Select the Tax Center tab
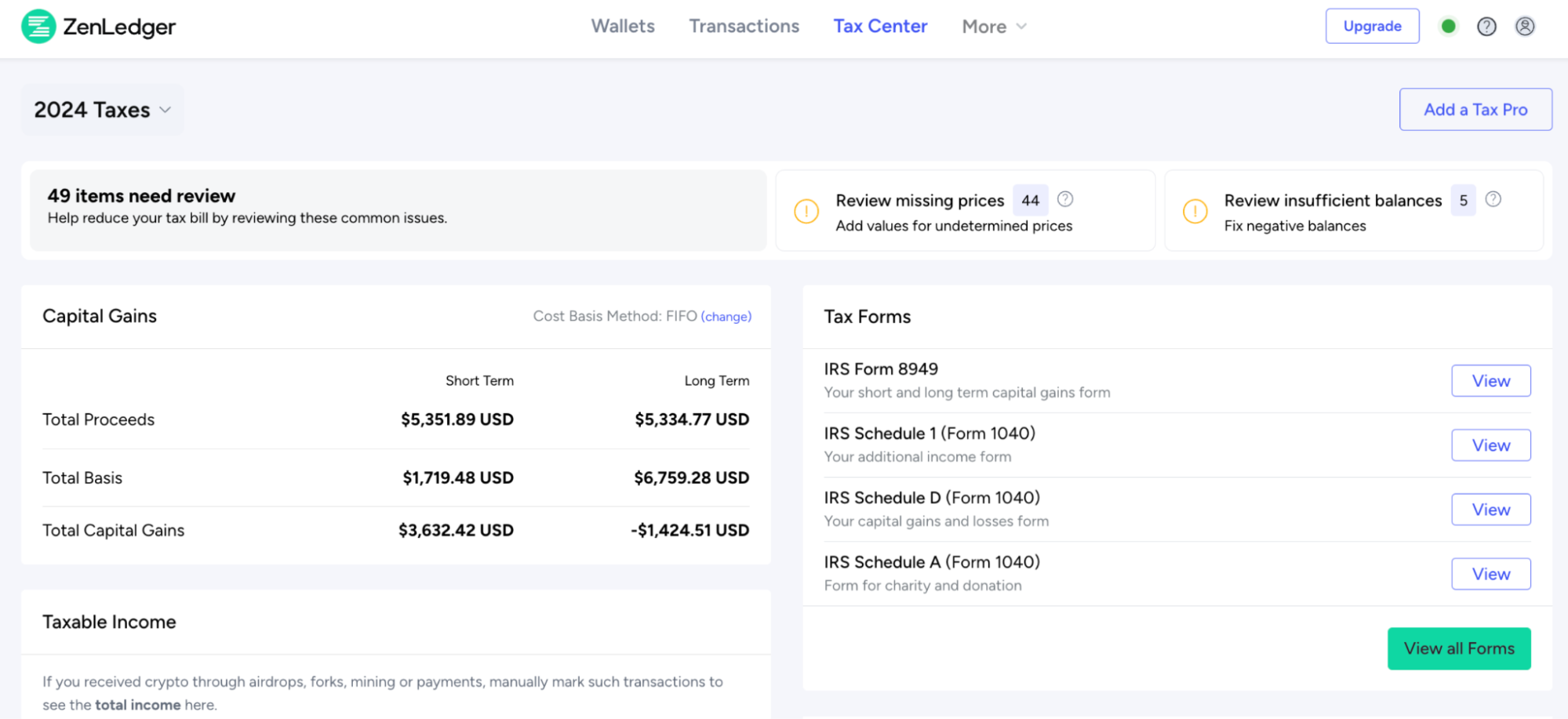This screenshot has height=719, width=1568. (880, 26)
